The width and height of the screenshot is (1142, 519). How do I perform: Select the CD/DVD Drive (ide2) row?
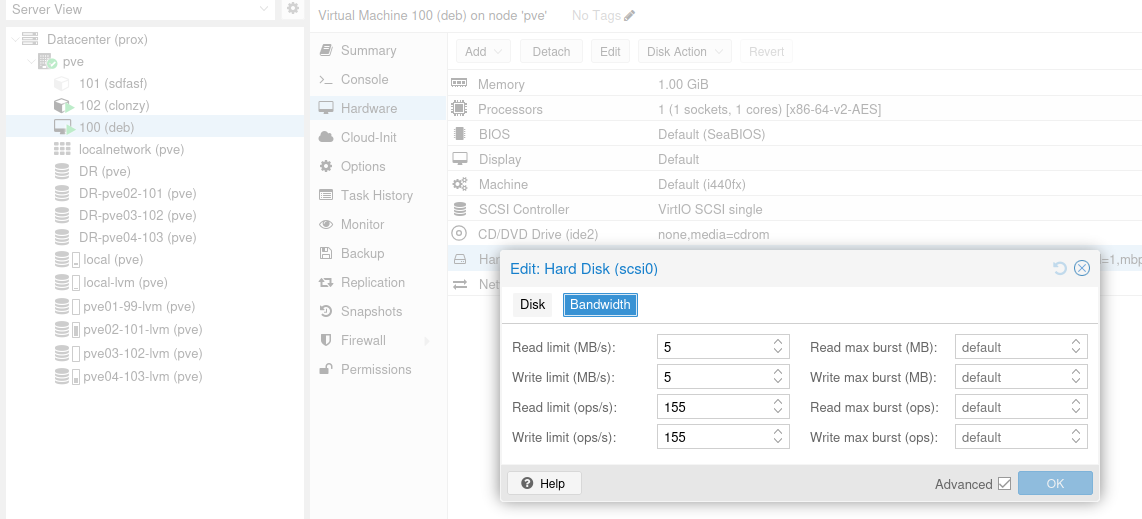(795, 234)
